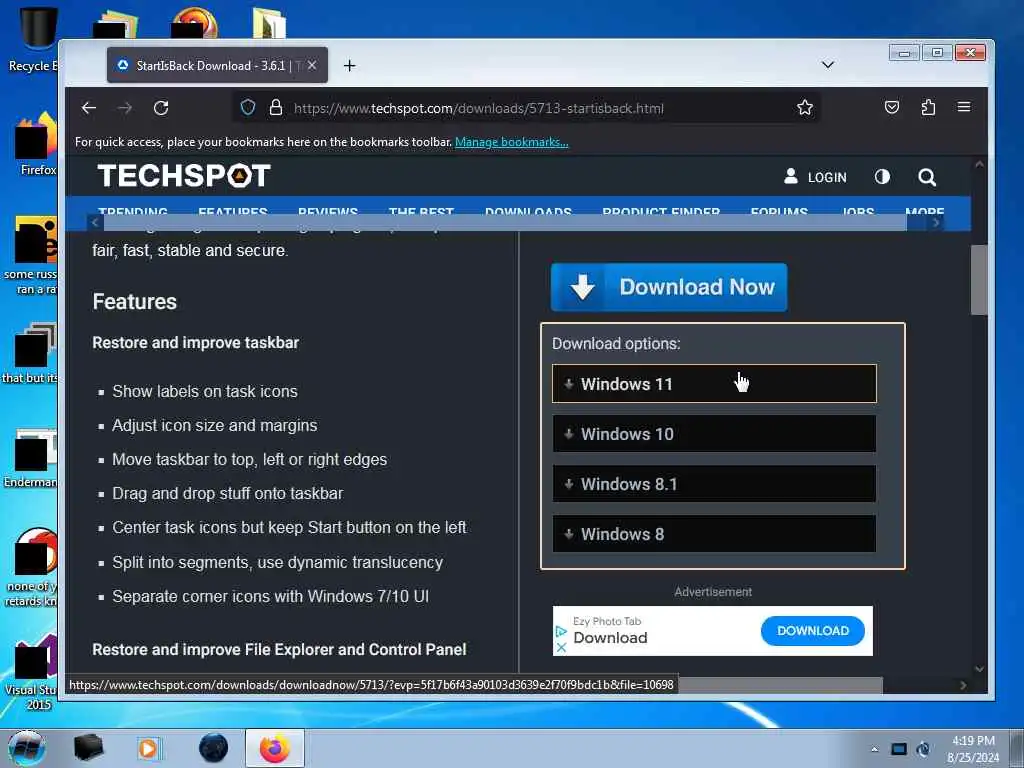Select the StartIsBack Download tab
Image resolution: width=1024 pixels, height=768 pixels.
217,65
